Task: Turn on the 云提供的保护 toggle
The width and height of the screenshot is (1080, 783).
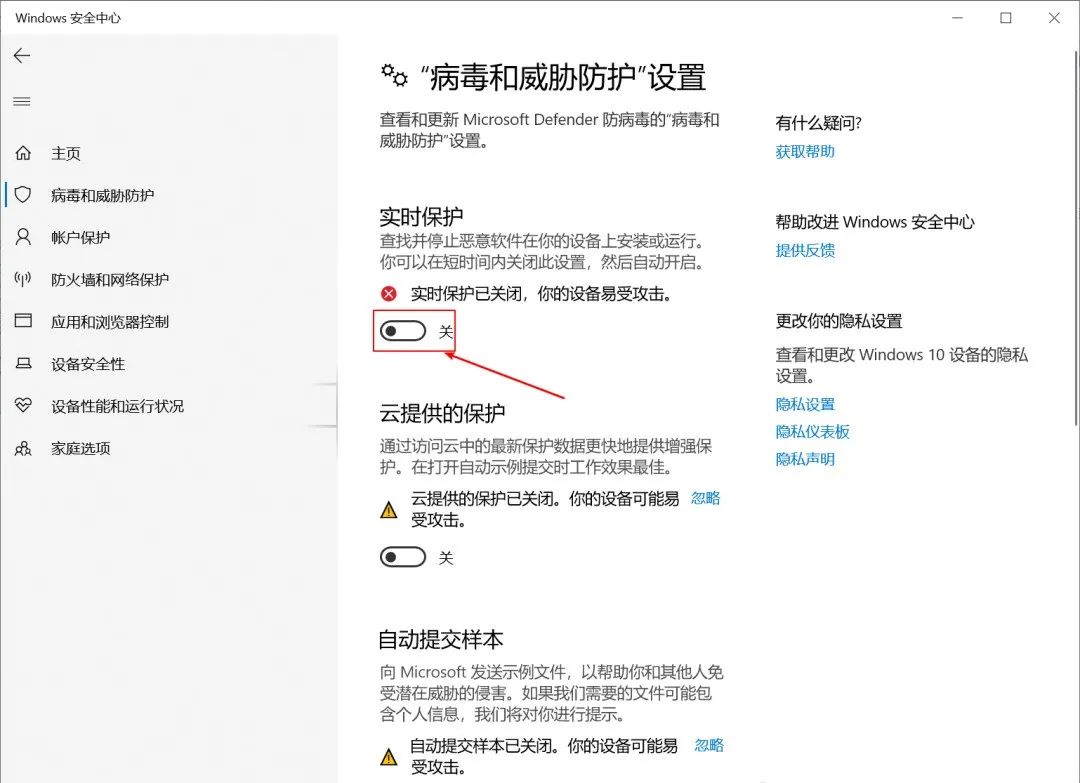Action: 403,557
